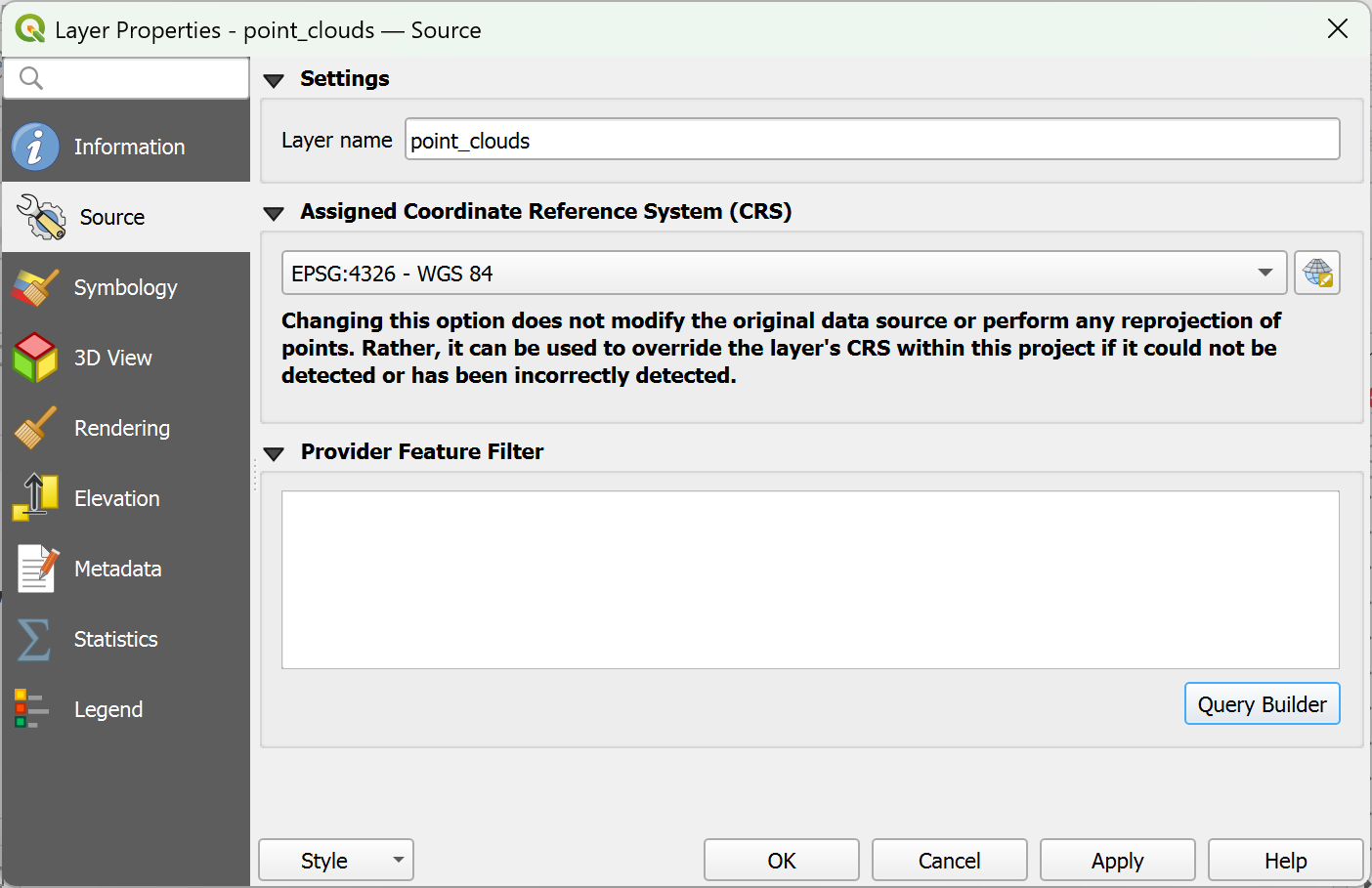1372x888 pixels.
Task: Click the Legend list icon
Action: [30, 709]
